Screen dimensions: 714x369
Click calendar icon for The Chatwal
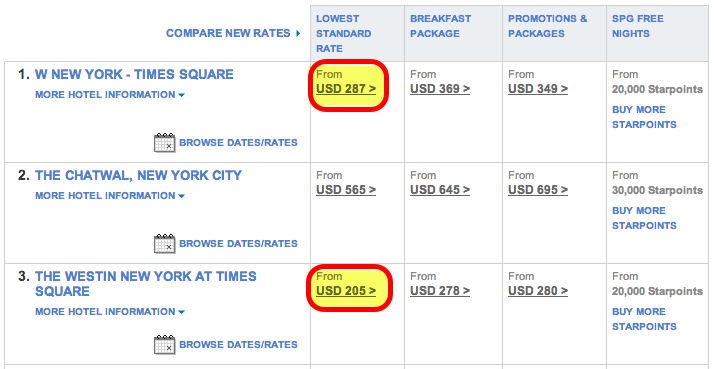coord(164,244)
